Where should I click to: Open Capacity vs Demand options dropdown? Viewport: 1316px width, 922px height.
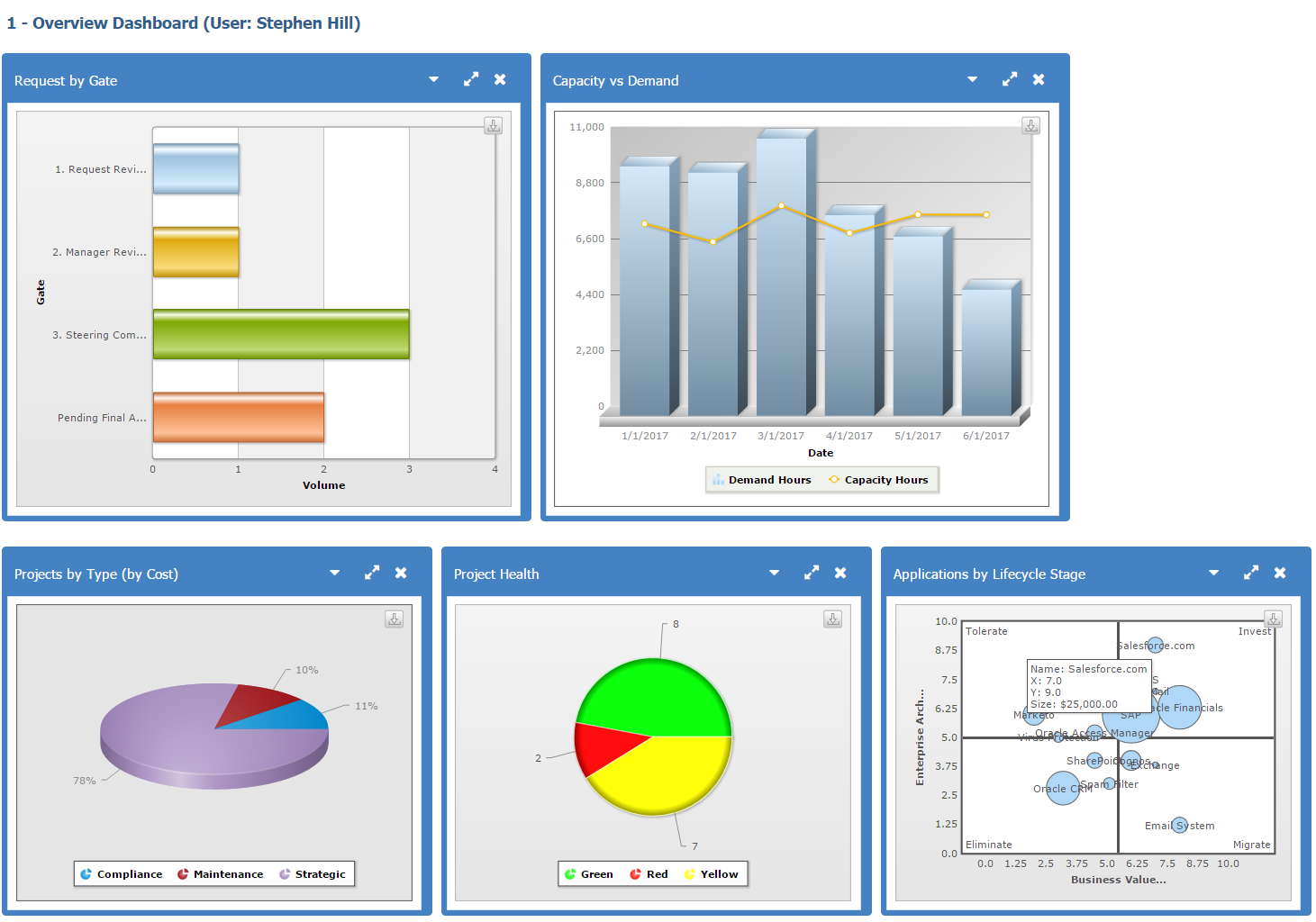coord(972,79)
